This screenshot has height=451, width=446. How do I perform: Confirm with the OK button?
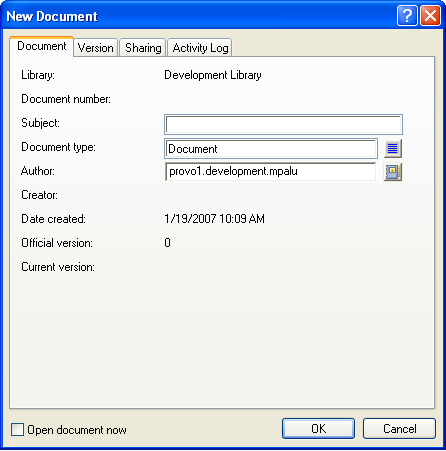pyautogui.click(x=318, y=428)
